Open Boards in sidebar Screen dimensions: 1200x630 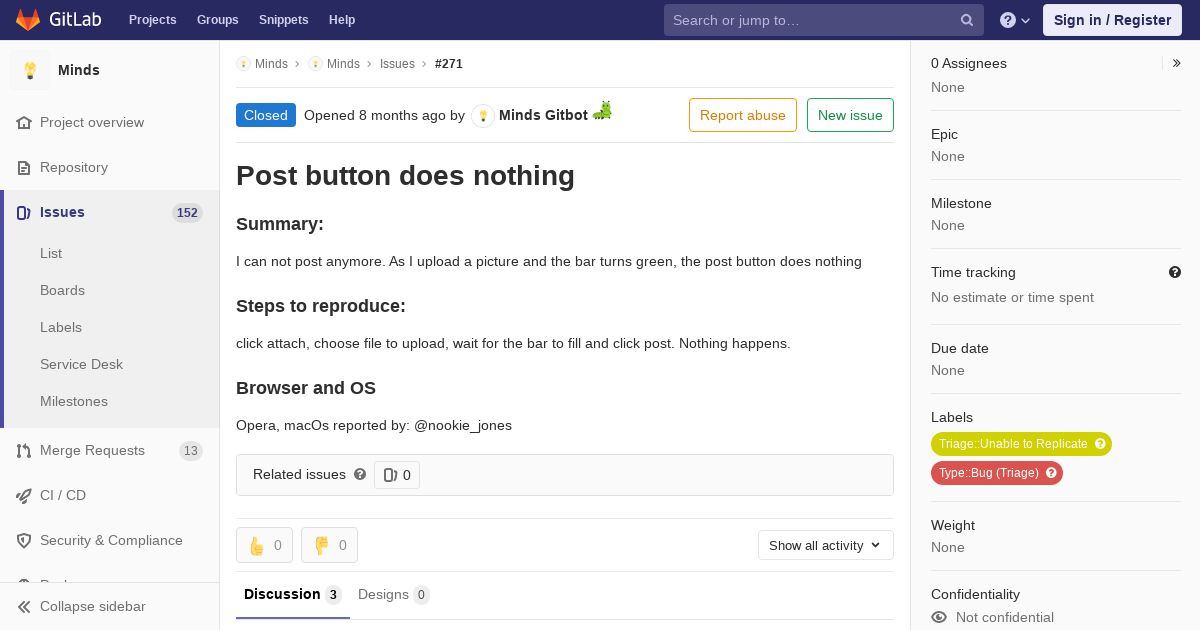coord(62,290)
